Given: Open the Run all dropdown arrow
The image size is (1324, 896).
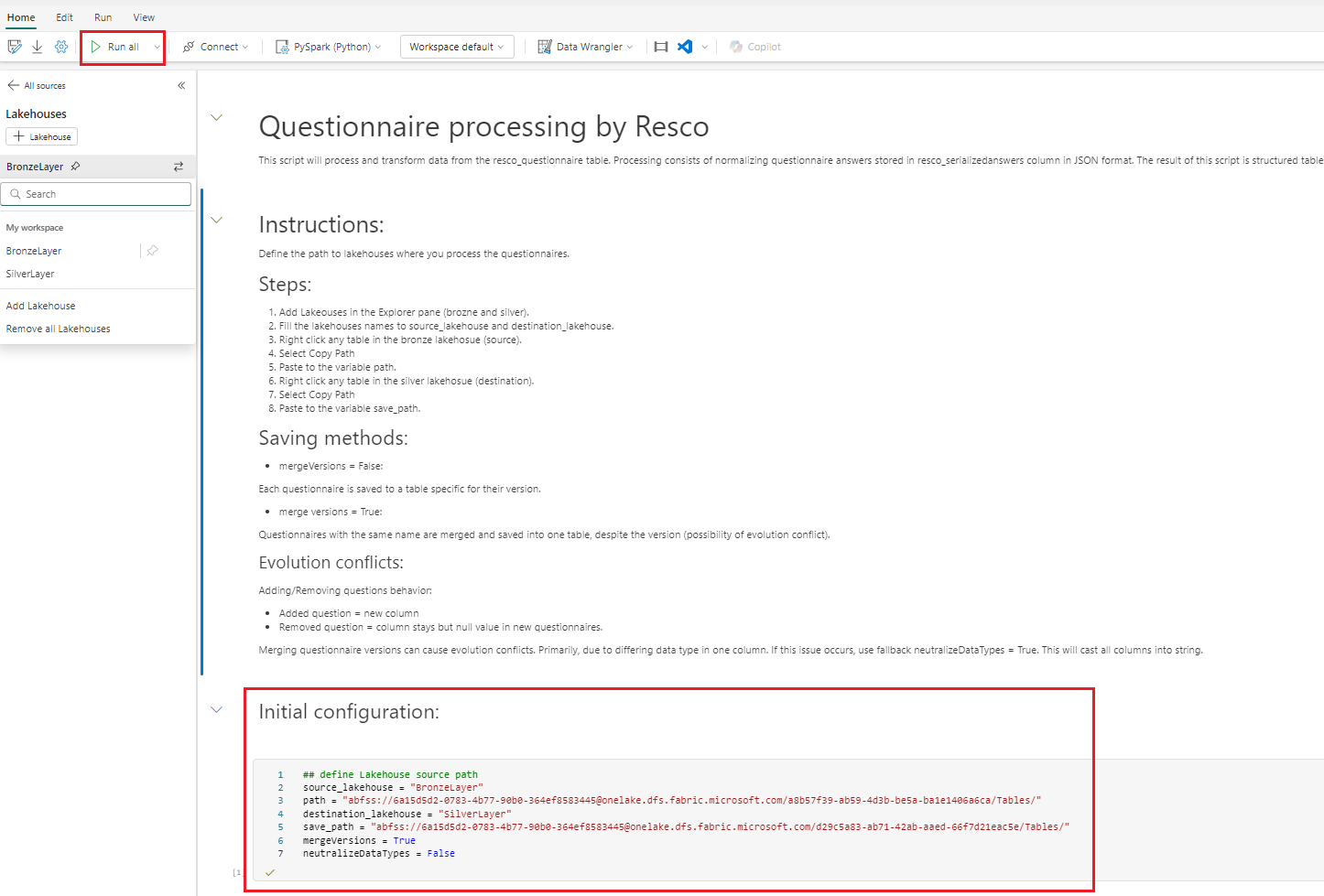Looking at the screenshot, I should point(157,47).
